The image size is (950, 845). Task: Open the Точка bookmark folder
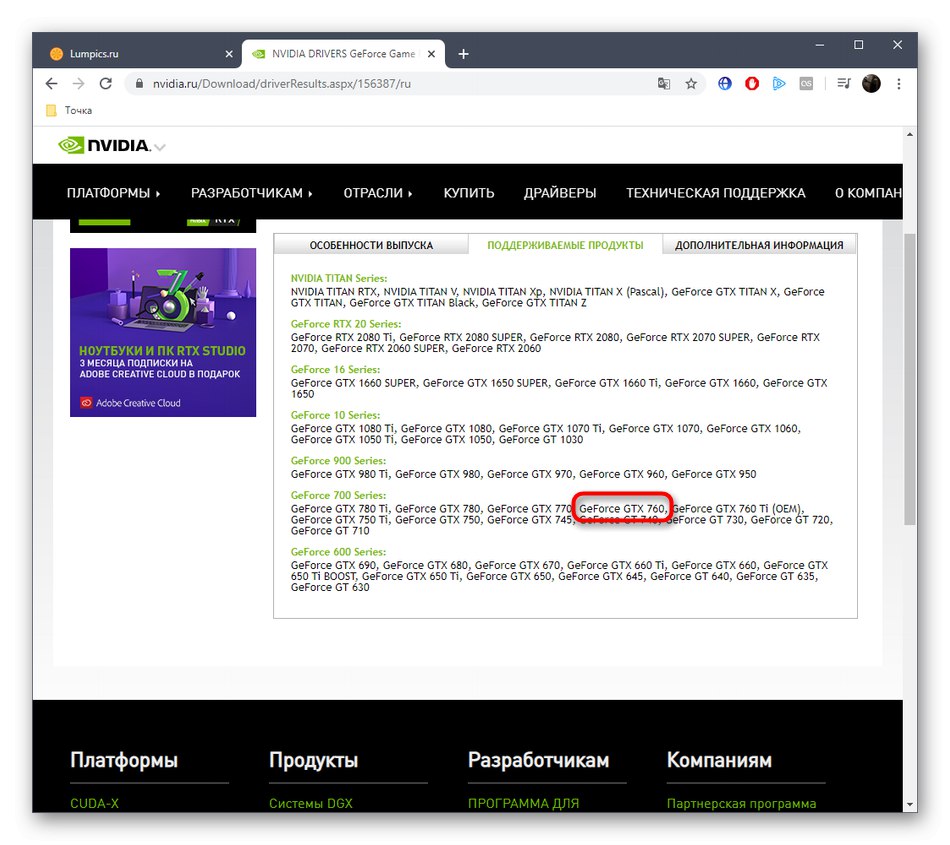[70, 110]
